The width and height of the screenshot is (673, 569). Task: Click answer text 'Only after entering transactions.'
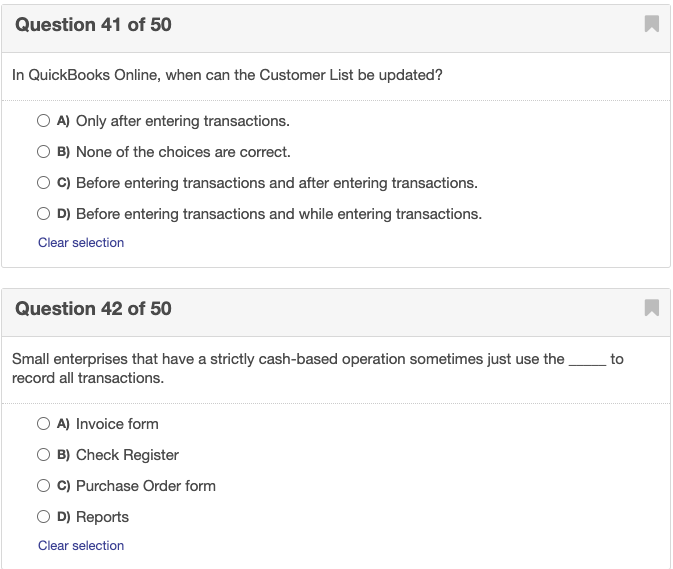(x=183, y=121)
